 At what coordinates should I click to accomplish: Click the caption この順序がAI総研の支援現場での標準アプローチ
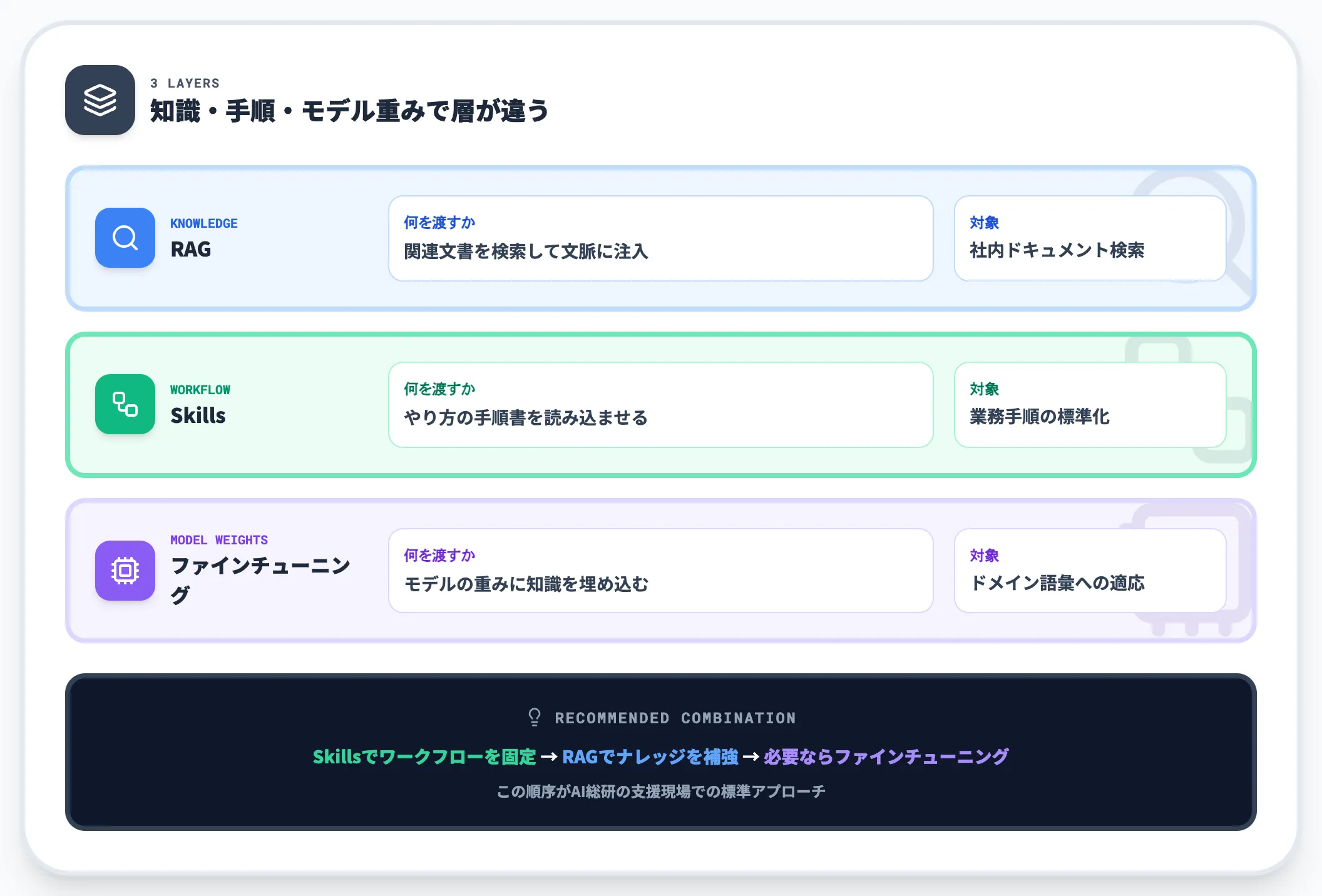point(661,792)
